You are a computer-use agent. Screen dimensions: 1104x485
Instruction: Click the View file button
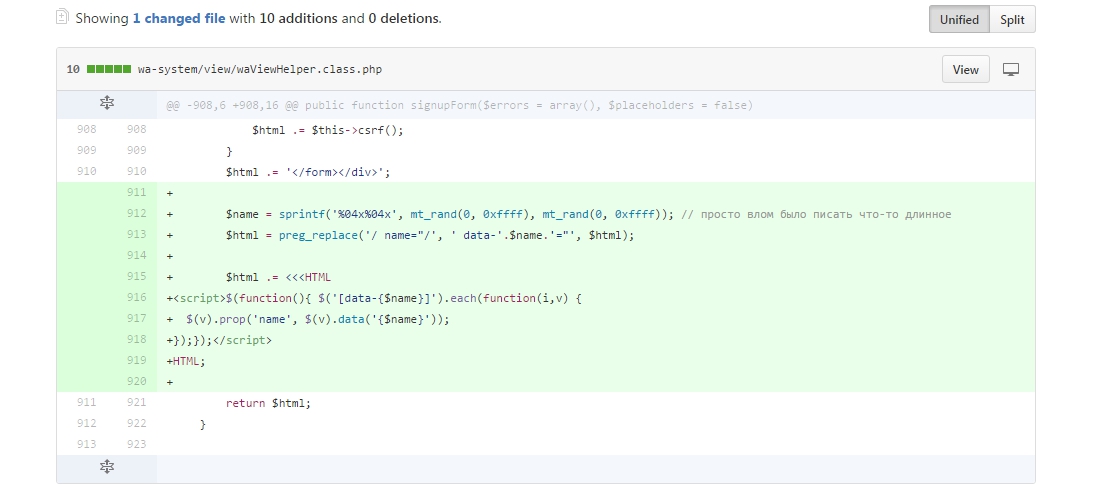965,69
